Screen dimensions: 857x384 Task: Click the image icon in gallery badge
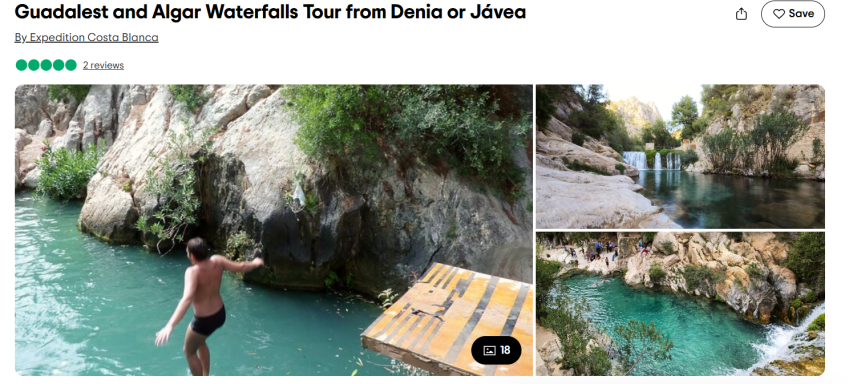489,350
